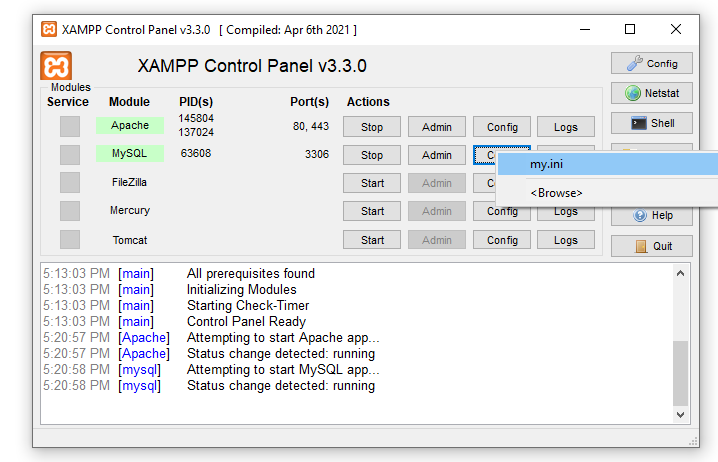The height and width of the screenshot is (462, 718).
Task: Toggle Tomcat service checkbox
Action: (x=70, y=239)
